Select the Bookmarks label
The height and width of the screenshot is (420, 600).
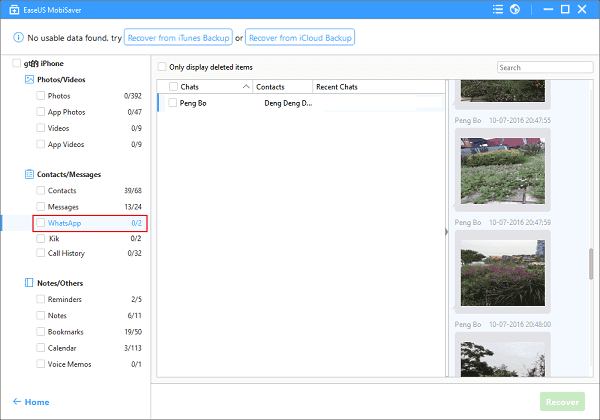pyautogui.click(x=65, y=332)
